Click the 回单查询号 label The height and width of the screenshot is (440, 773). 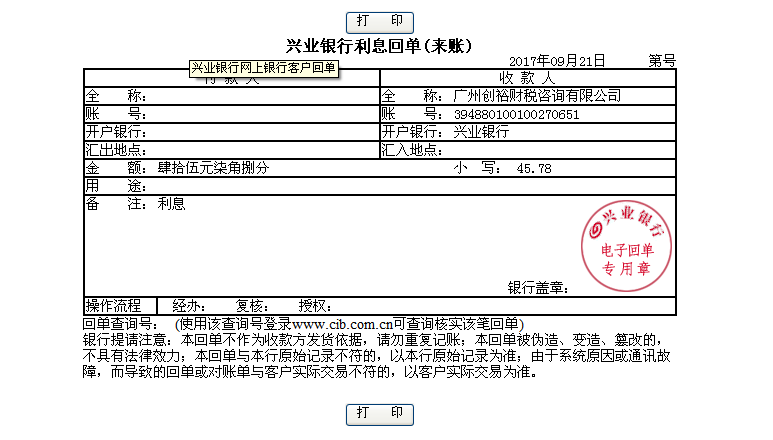click(x=121, y=324)
